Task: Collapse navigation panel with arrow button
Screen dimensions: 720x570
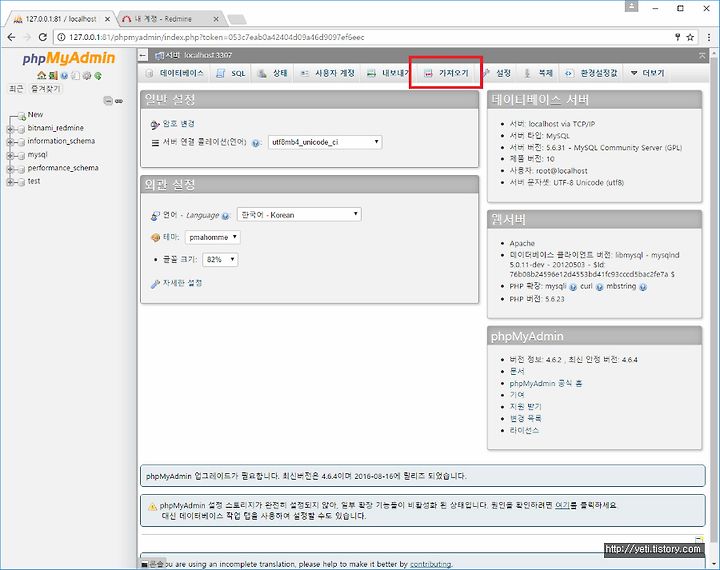Action: tap(143, 55)
